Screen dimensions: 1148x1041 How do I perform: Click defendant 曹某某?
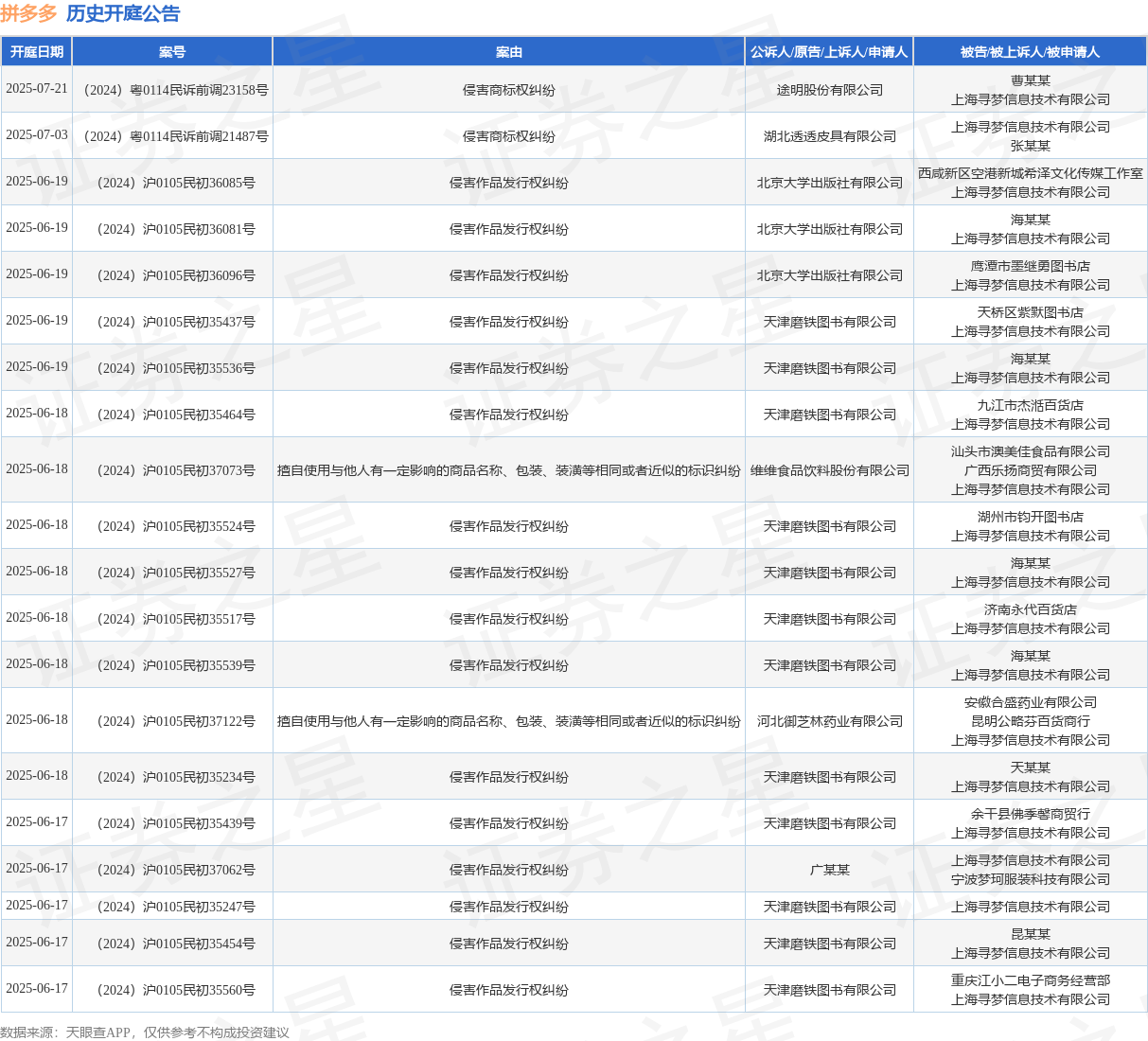[1031, 80]
